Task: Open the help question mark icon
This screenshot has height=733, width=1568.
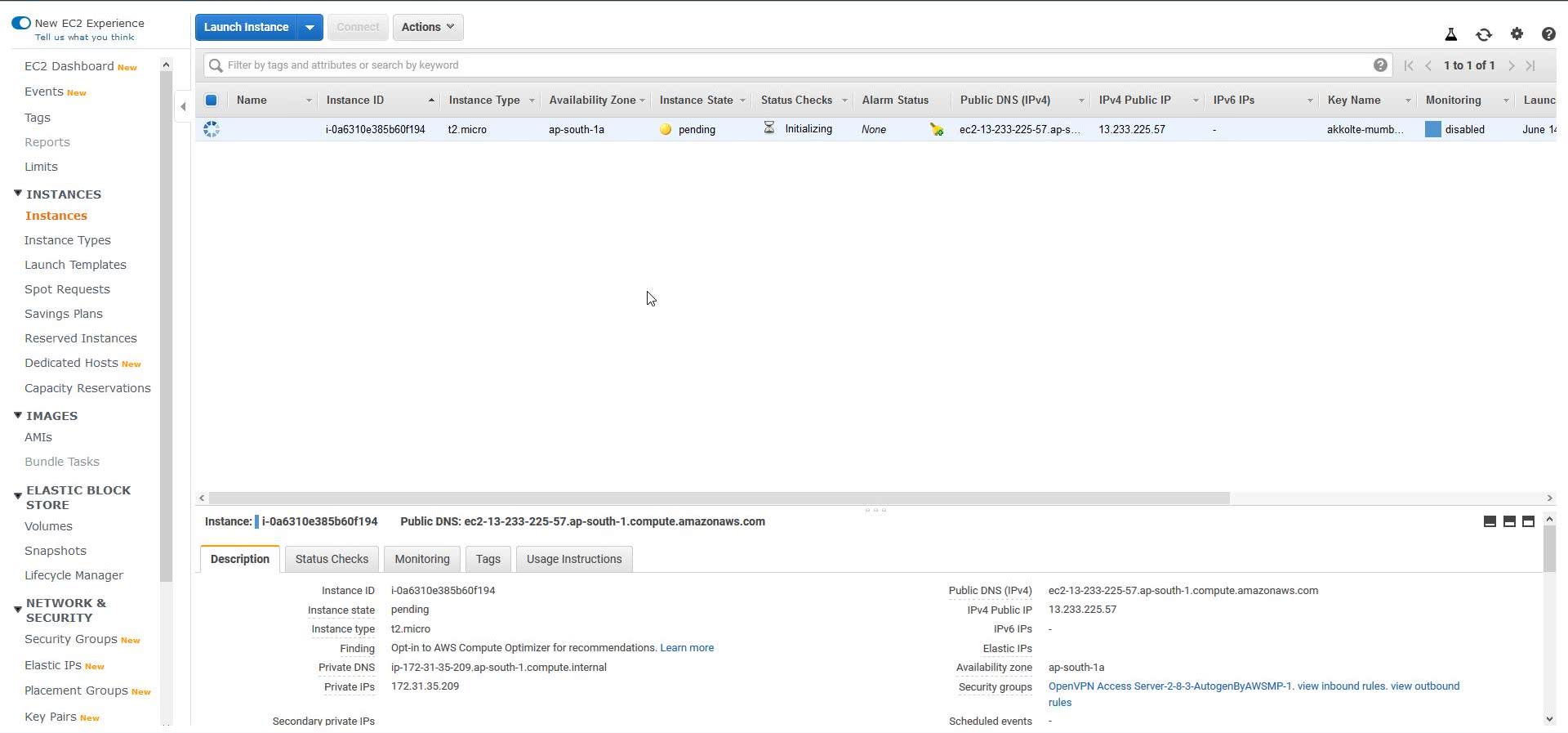Action: tap(1548, 34)
